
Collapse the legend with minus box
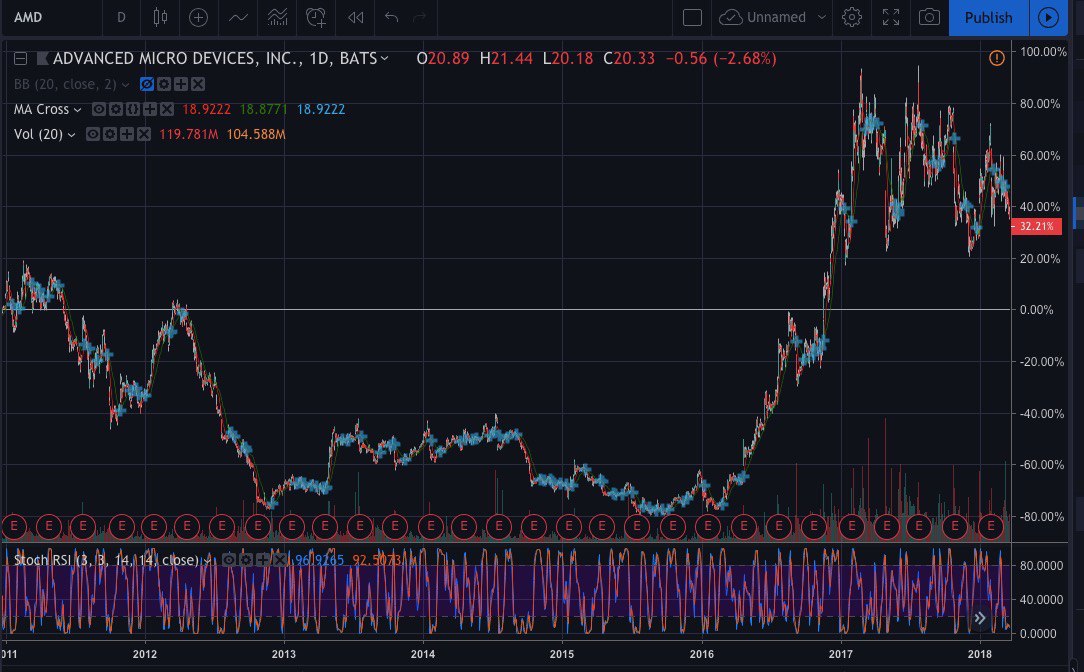(x=20, y=59)
